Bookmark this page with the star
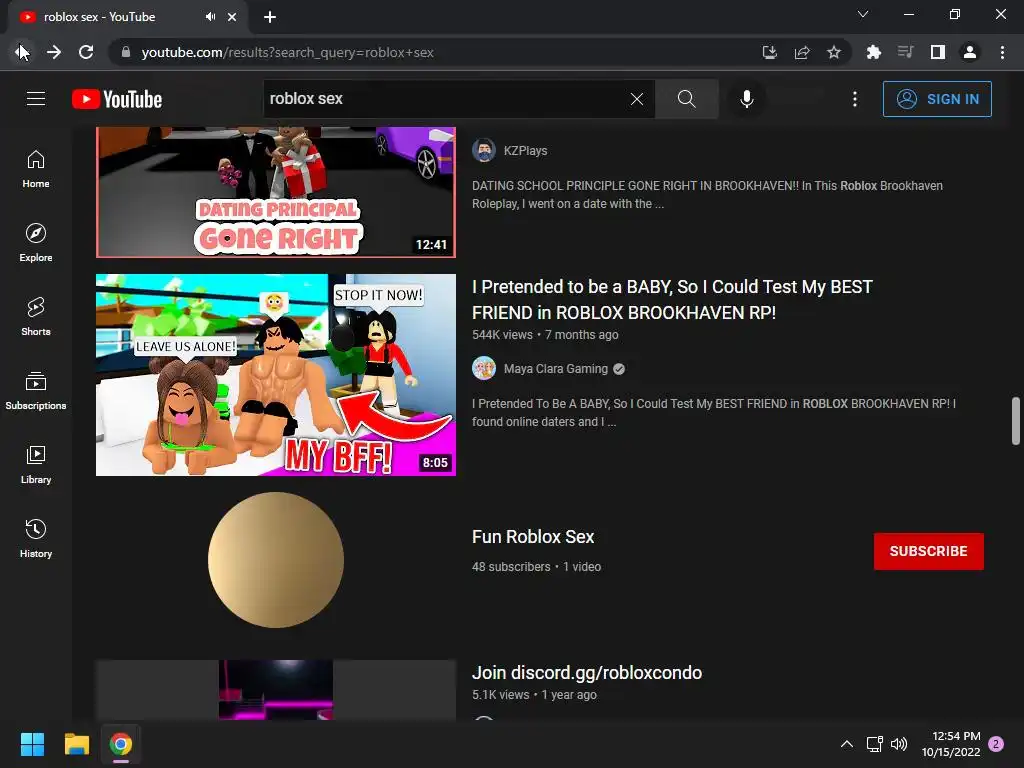Viewport: 1024px width, 768px height. [x=834, y=52]
